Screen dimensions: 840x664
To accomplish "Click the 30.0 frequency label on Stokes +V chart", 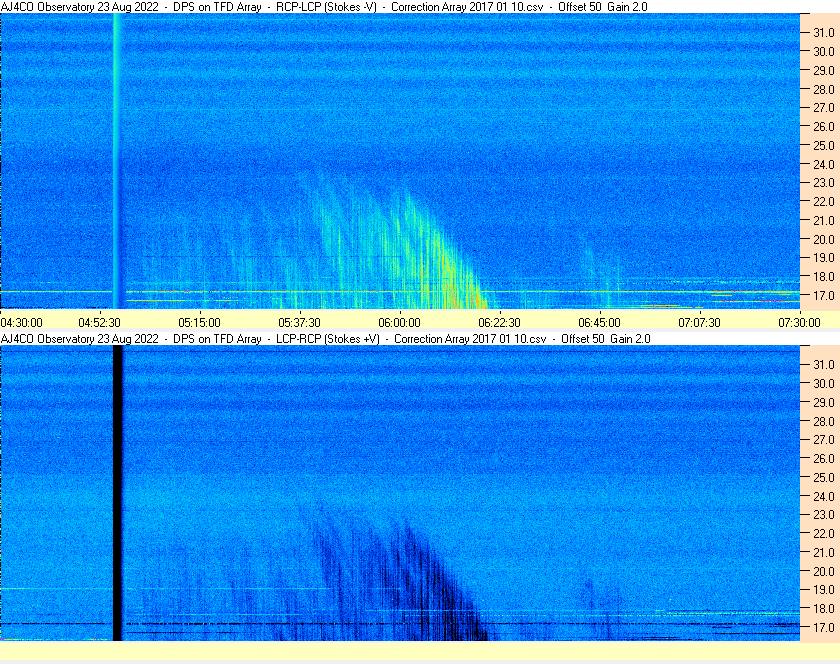I will coord(824,383).
